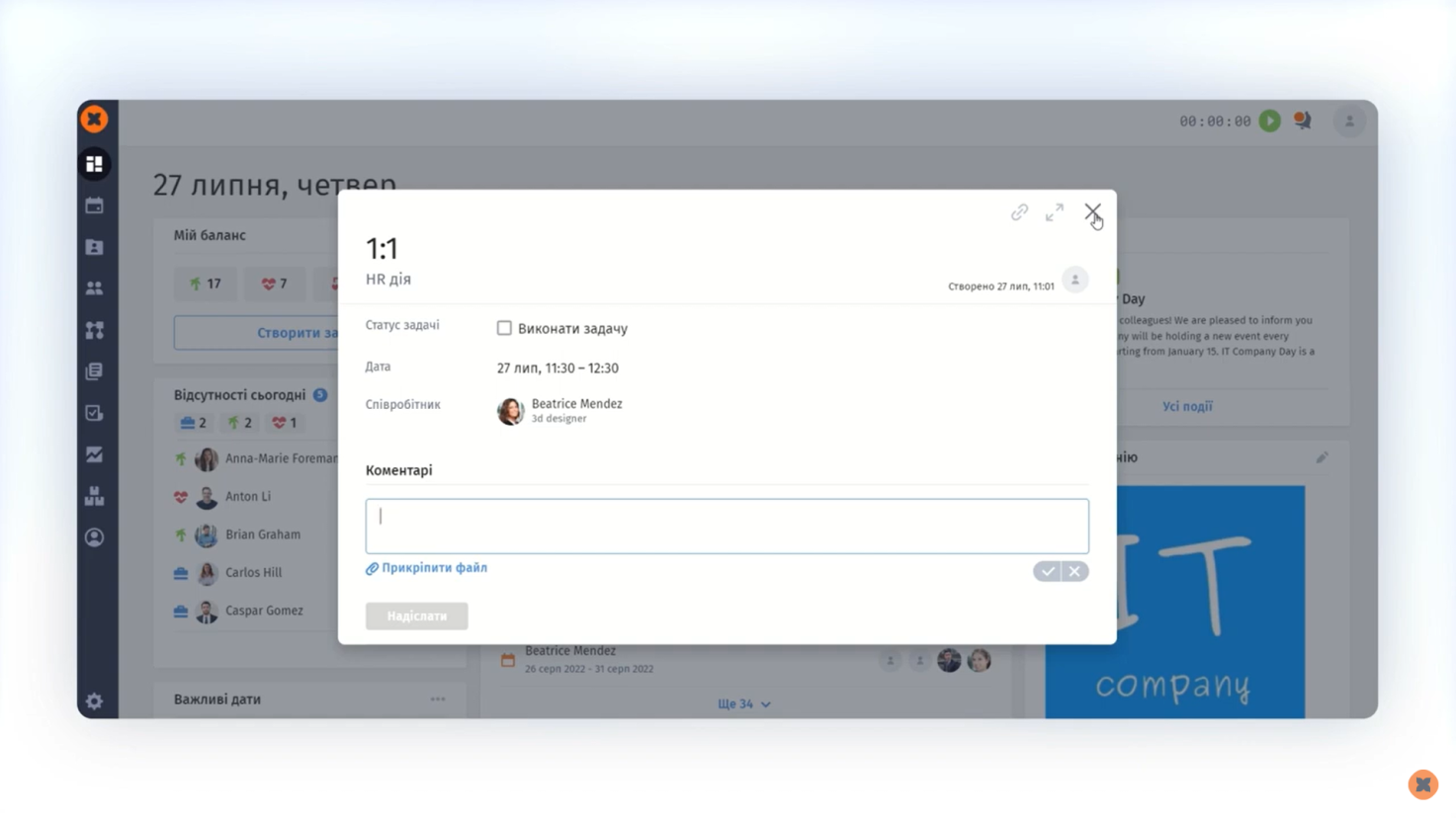Open the calendar from the sidebar
1456x818 pixels.
(94, 205)
